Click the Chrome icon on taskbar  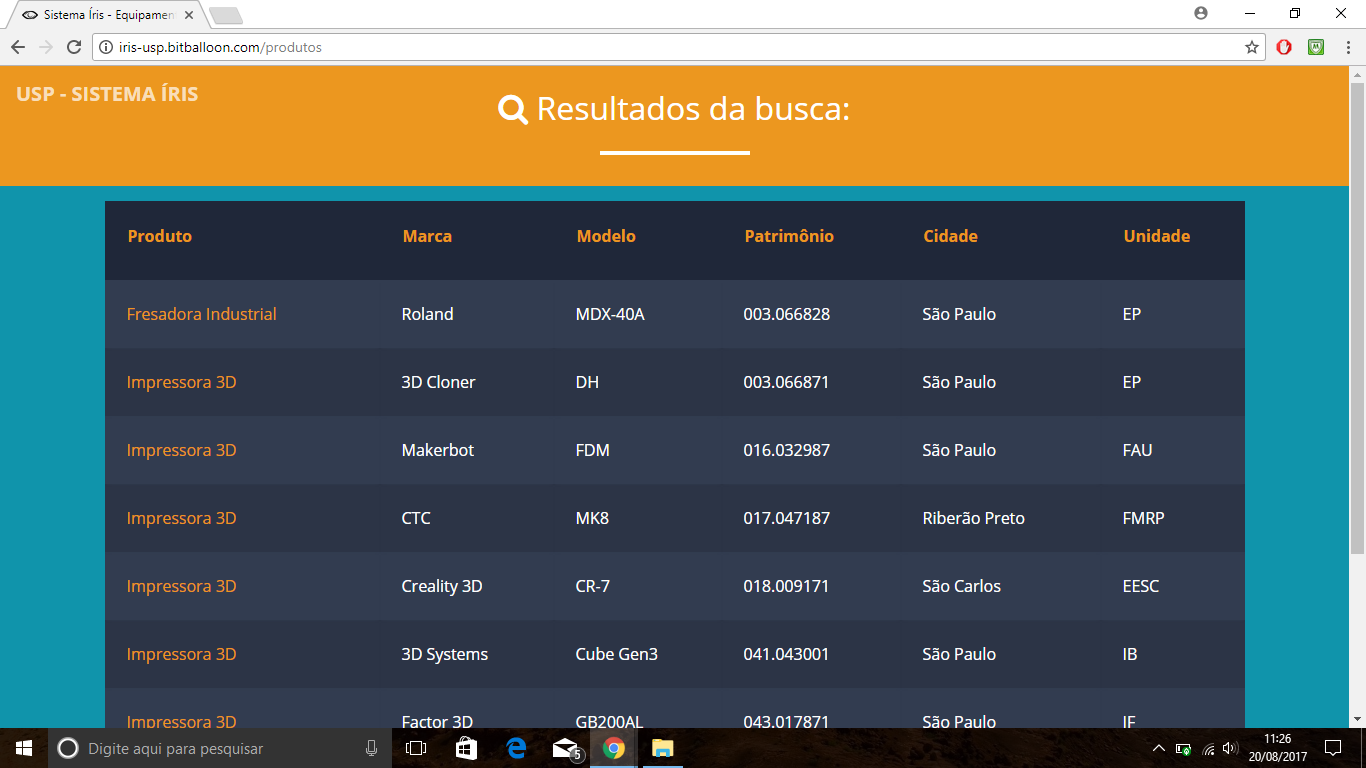614,748
